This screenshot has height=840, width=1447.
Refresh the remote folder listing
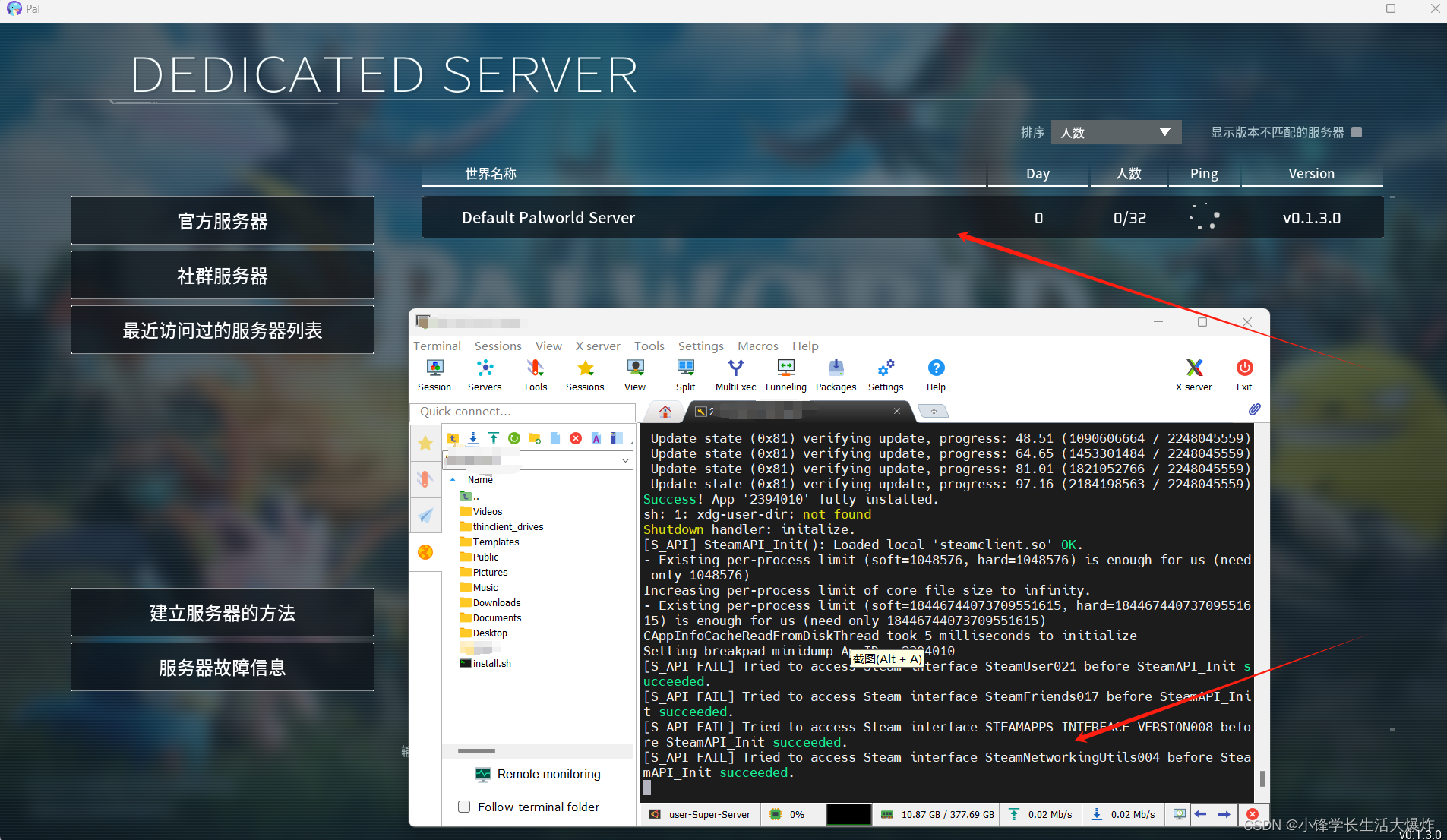click(x=514, y=438)
